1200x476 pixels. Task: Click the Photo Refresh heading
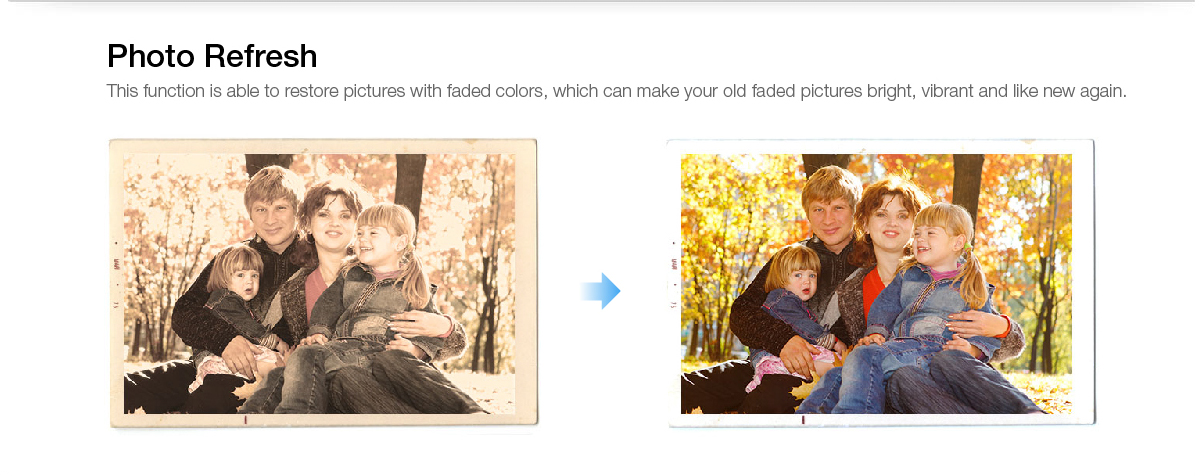212,56
